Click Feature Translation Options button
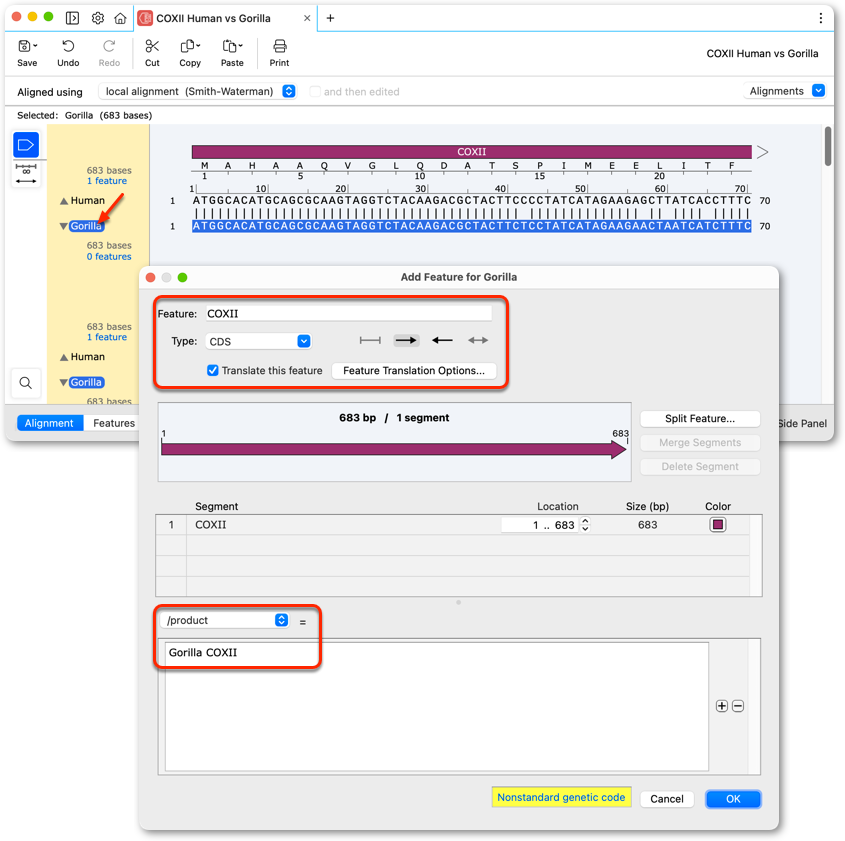Image resolution: width=845 pixels, height=841 pixels. pyautogui.click(x=414, y=371)
